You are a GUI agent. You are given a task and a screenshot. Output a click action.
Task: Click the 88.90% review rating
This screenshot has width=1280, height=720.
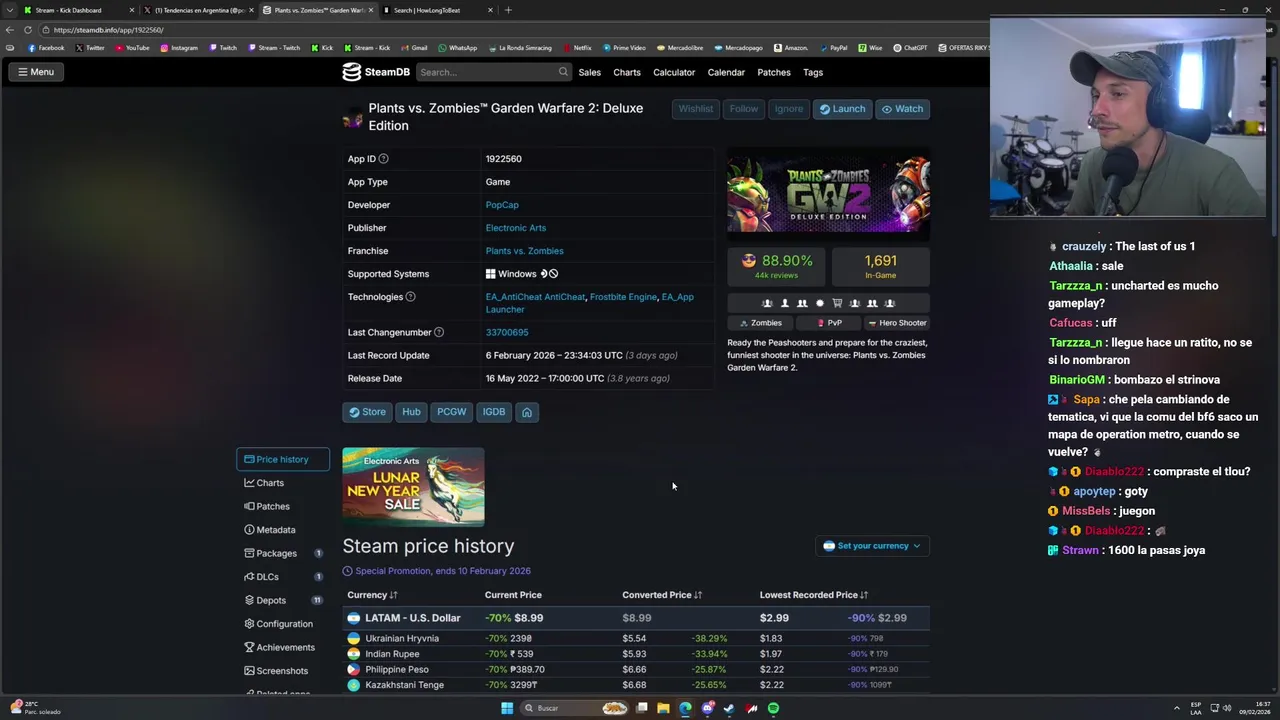pos(777,266)
